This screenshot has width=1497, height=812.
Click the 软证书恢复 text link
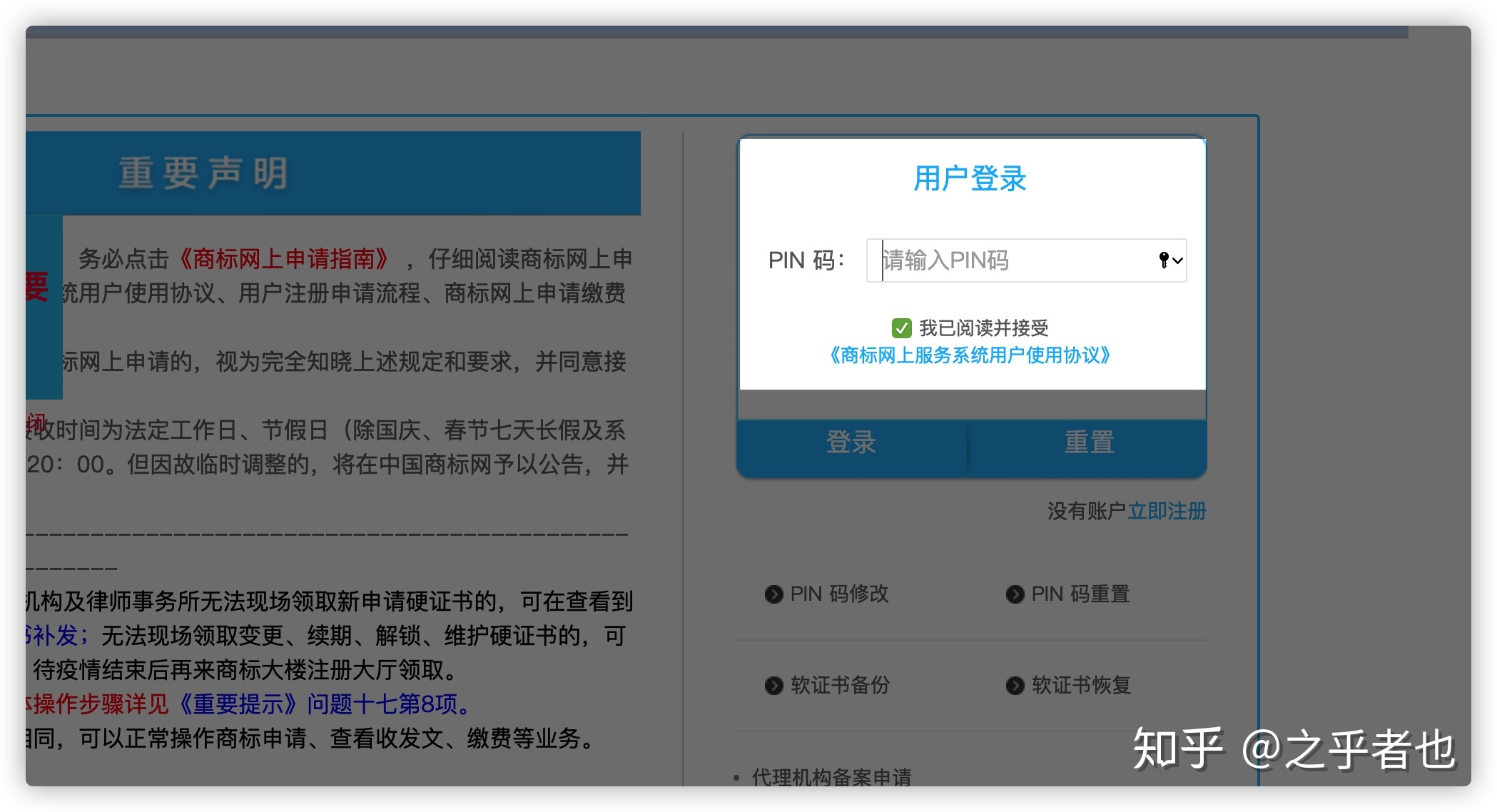click(1081, 686)
